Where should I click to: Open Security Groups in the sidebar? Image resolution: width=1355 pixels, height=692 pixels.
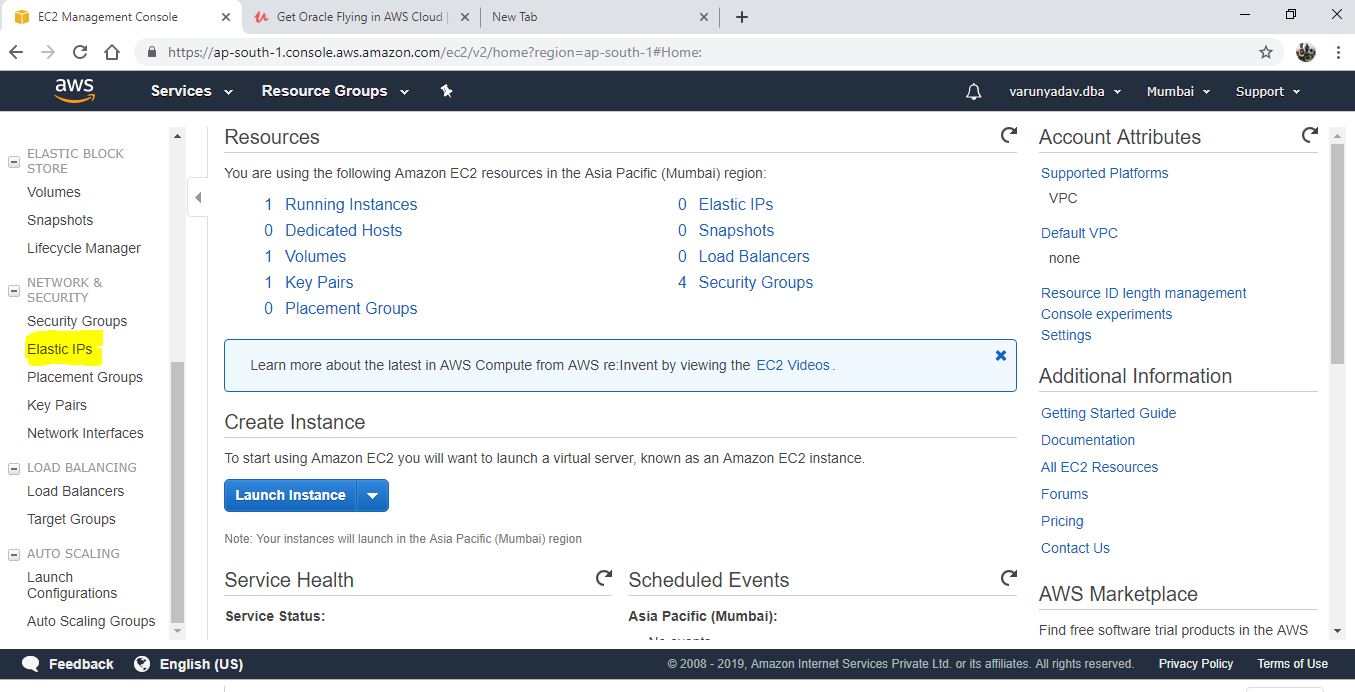click(x=77, y=321)
